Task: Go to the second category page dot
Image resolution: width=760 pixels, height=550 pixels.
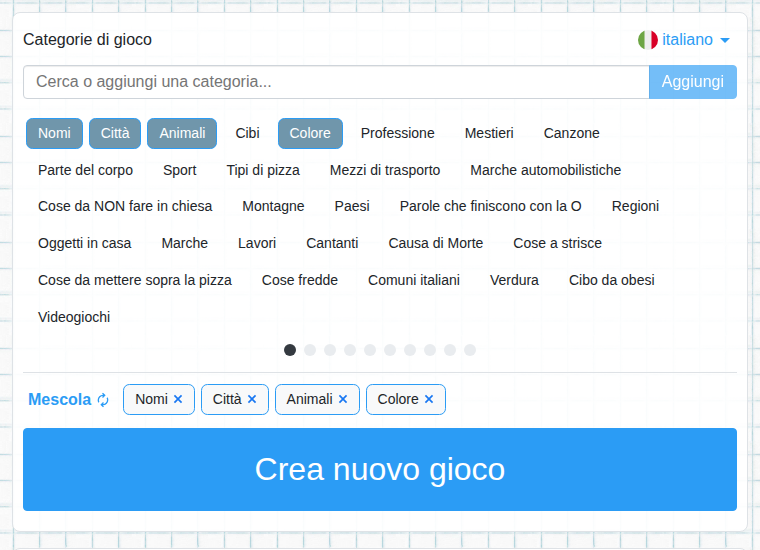Action: pyautogui.click(x=310, y=350)
